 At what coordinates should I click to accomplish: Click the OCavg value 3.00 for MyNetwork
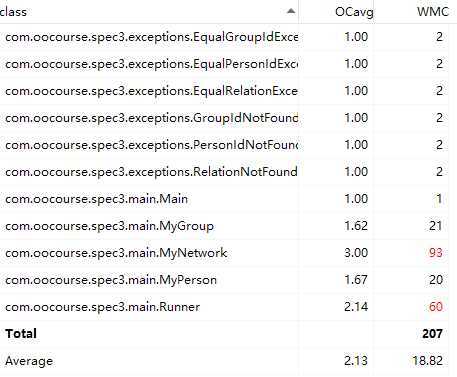356,253
